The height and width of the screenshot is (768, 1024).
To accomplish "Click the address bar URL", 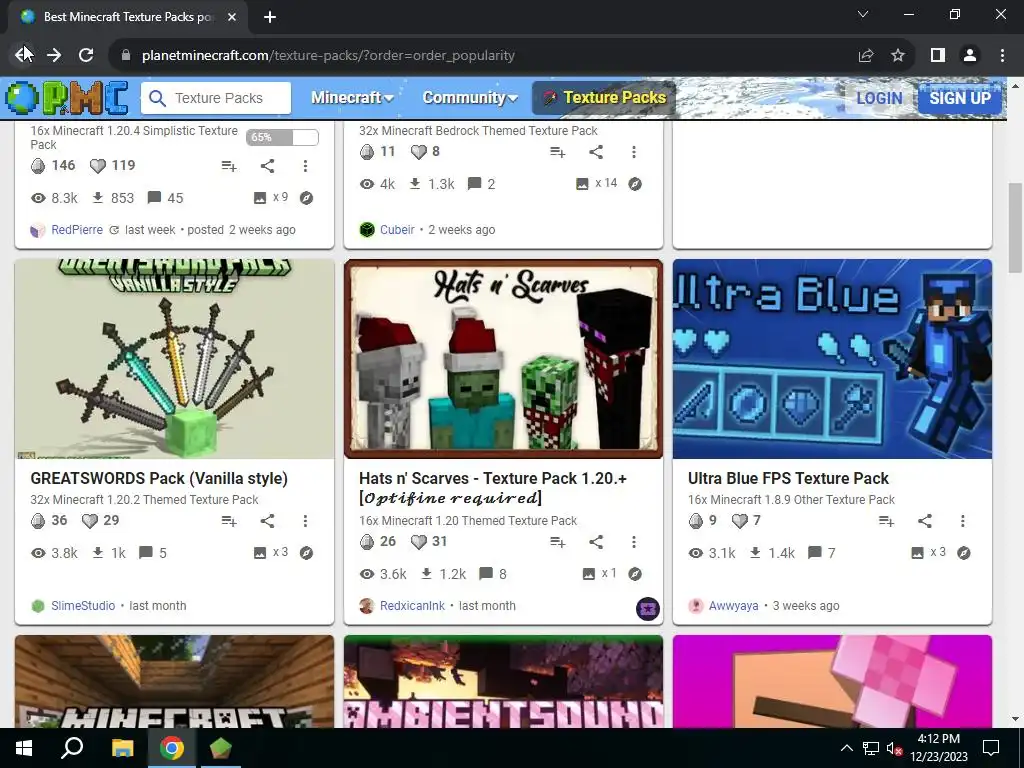I will click(328, 56).
